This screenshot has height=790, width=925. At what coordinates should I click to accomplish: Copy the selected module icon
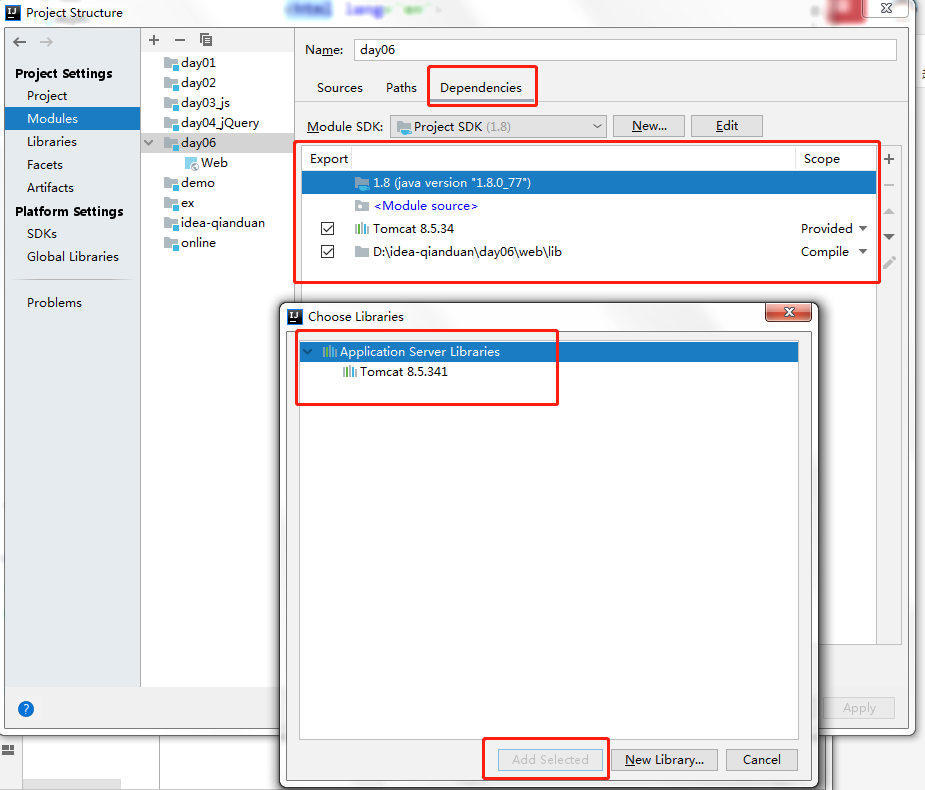click(x=206, y=40)
